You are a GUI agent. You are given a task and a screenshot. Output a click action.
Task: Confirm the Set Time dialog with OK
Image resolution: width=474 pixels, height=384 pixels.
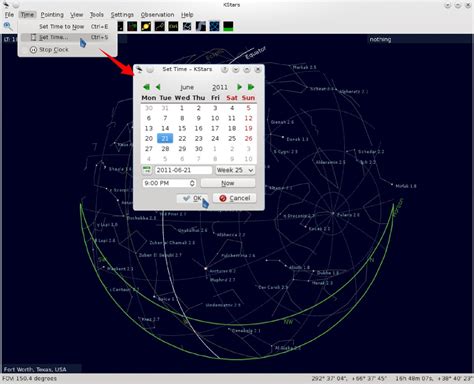(192, 198)
